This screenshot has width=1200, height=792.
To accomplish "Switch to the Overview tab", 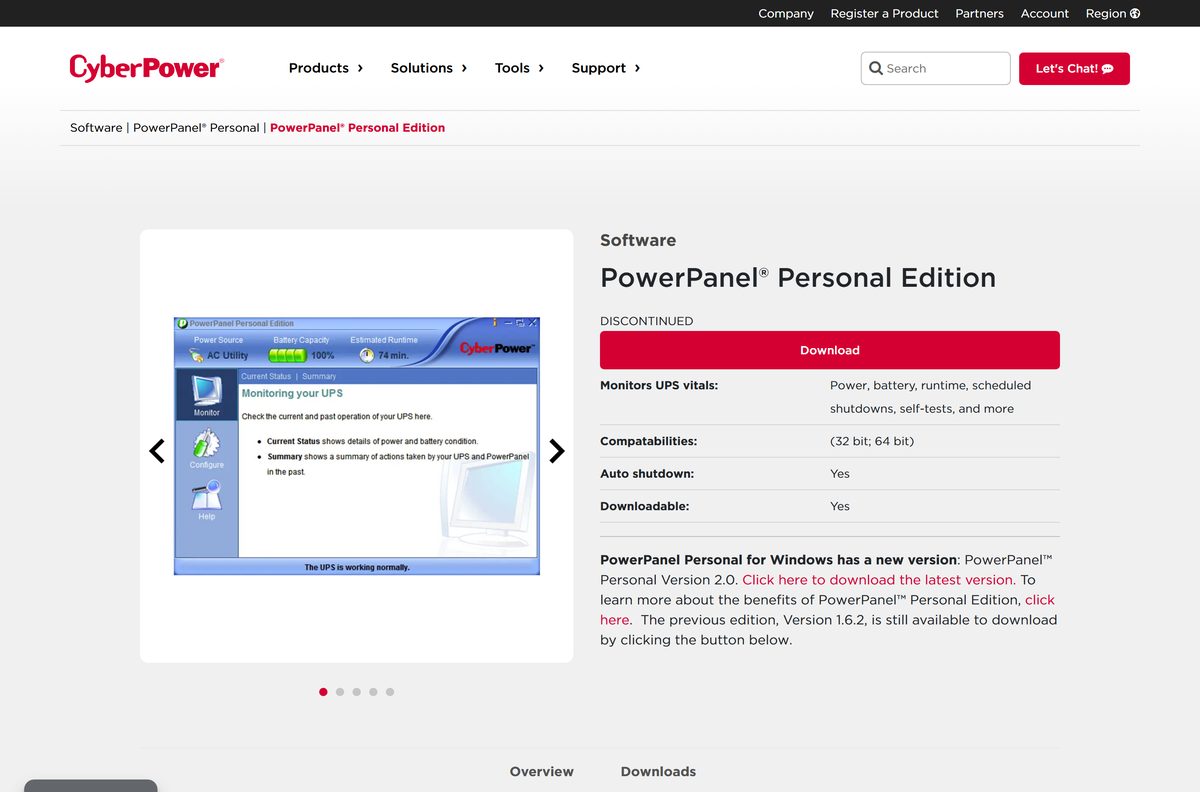I will point(542,772).
